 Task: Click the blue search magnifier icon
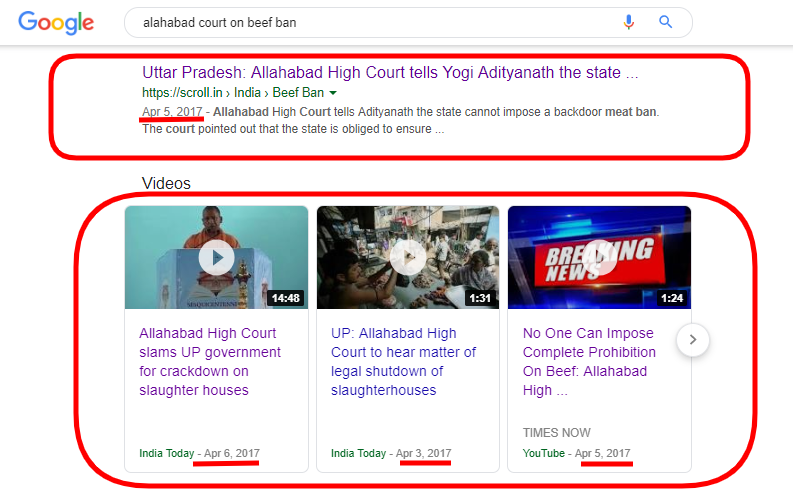(666, 22)
